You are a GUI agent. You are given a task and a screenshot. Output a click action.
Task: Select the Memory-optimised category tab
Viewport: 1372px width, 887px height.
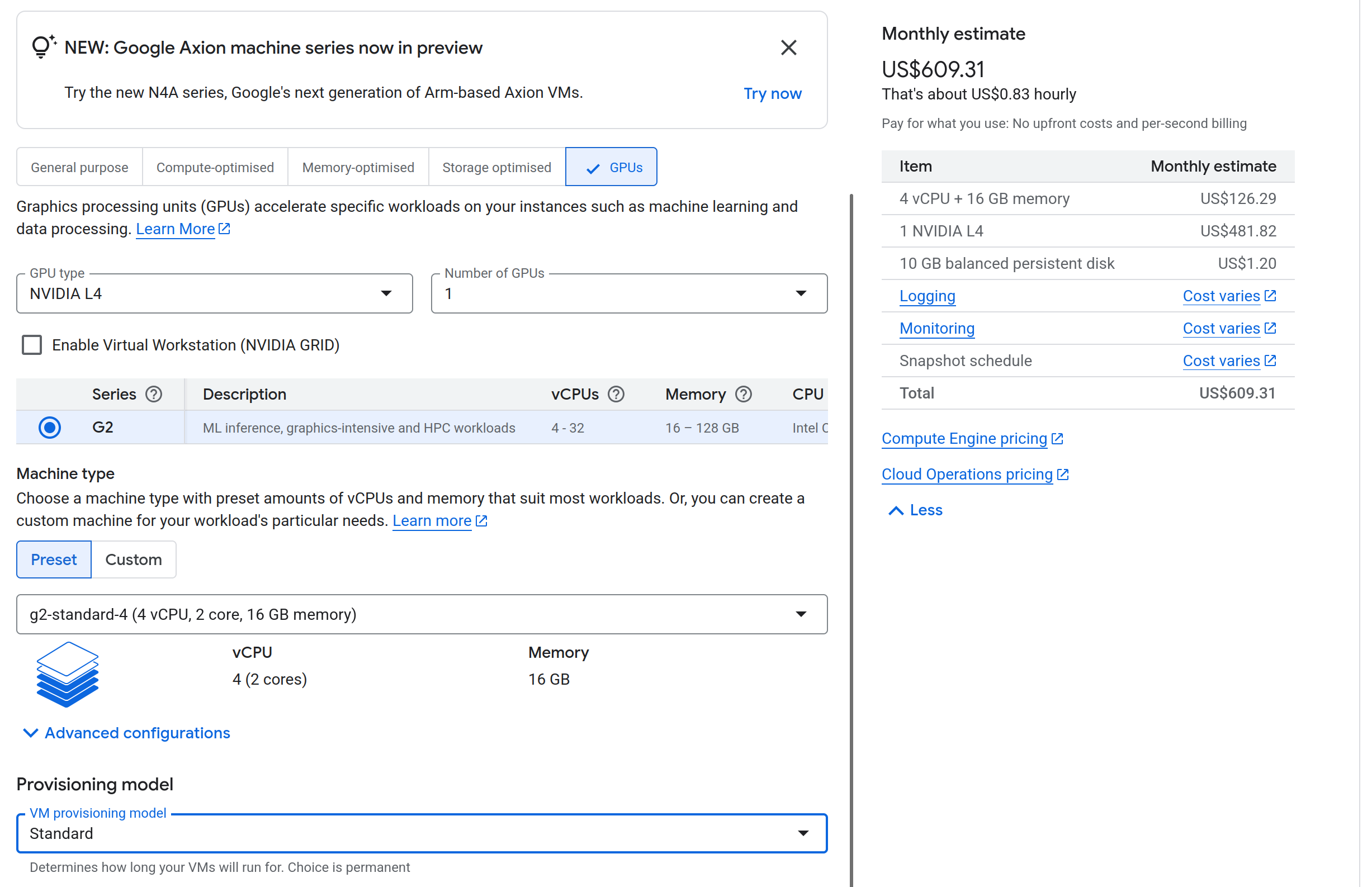(x=358, y=167)
